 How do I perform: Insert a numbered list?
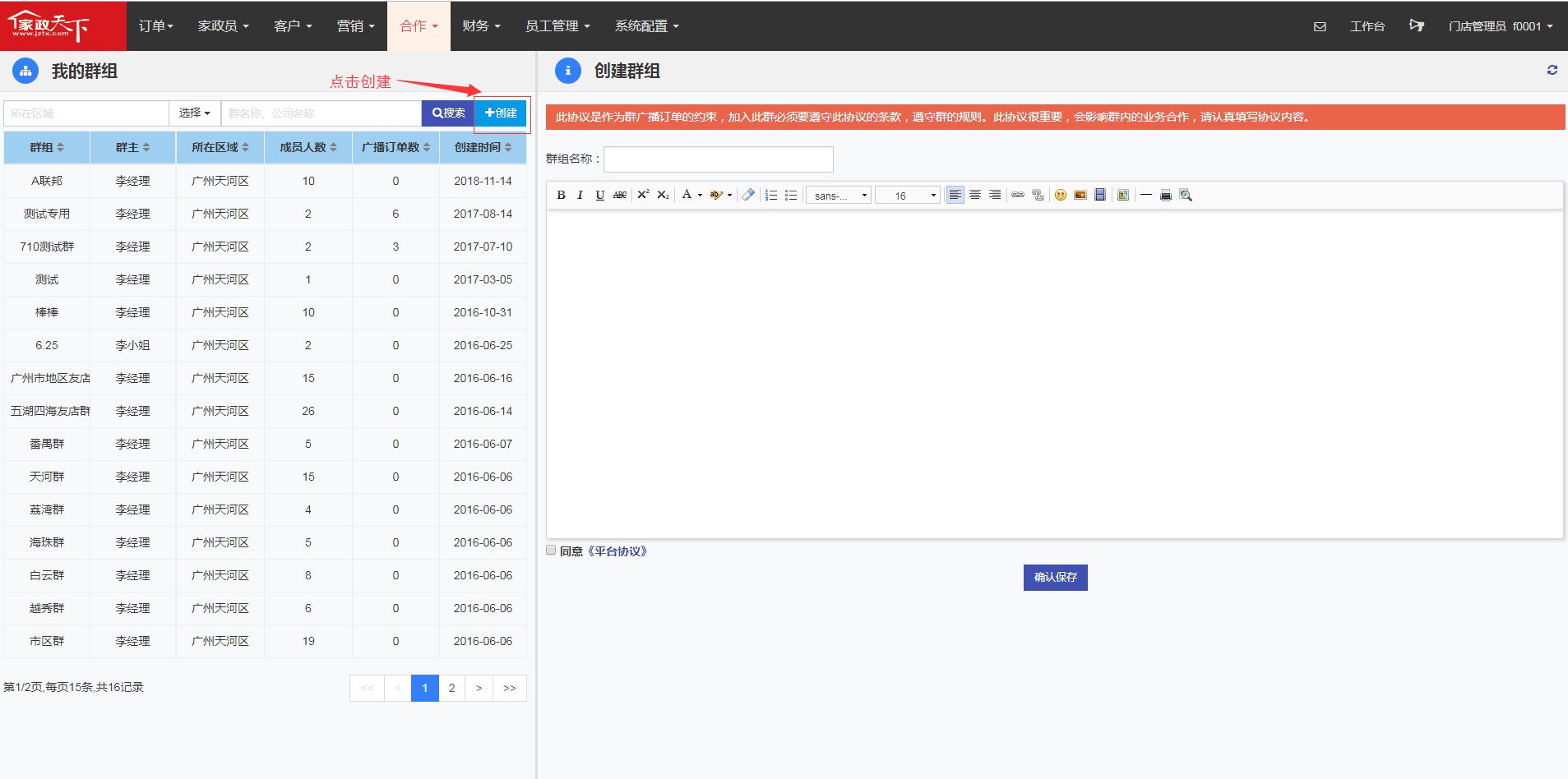click(x=771, y=195)
